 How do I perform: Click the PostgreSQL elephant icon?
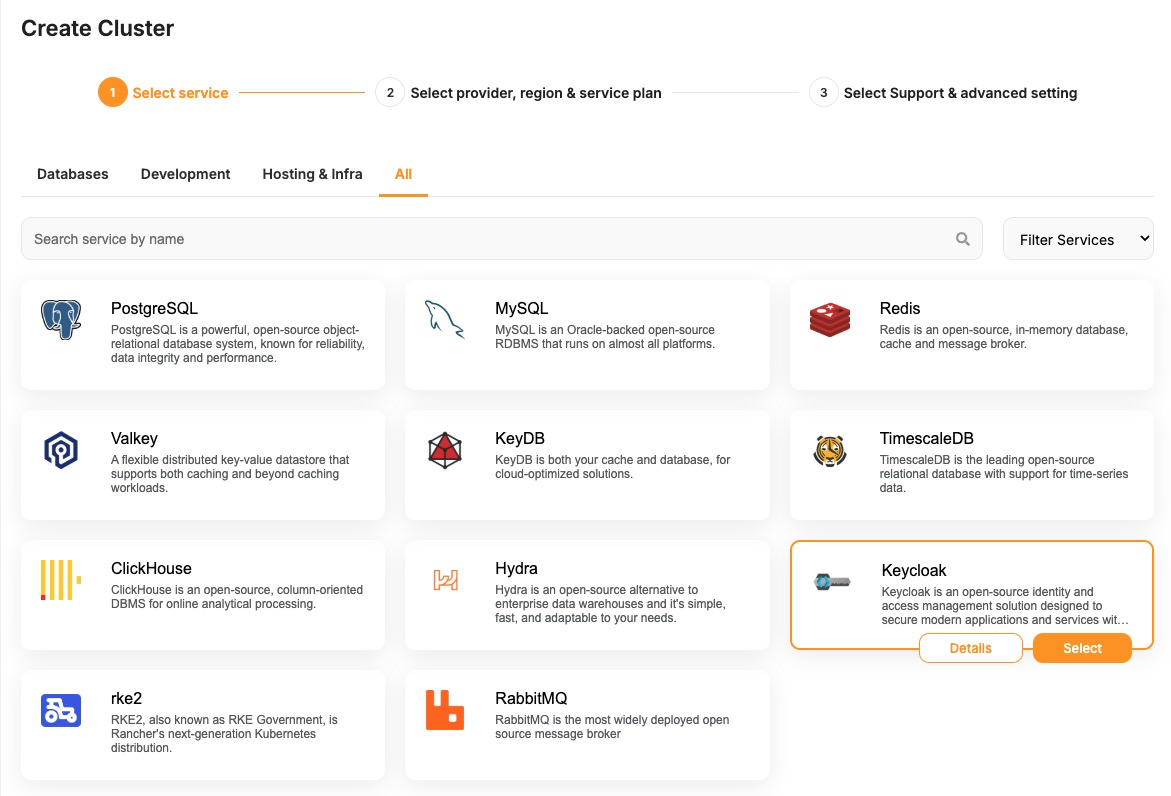pyautogui.click(x=61, y=320)
